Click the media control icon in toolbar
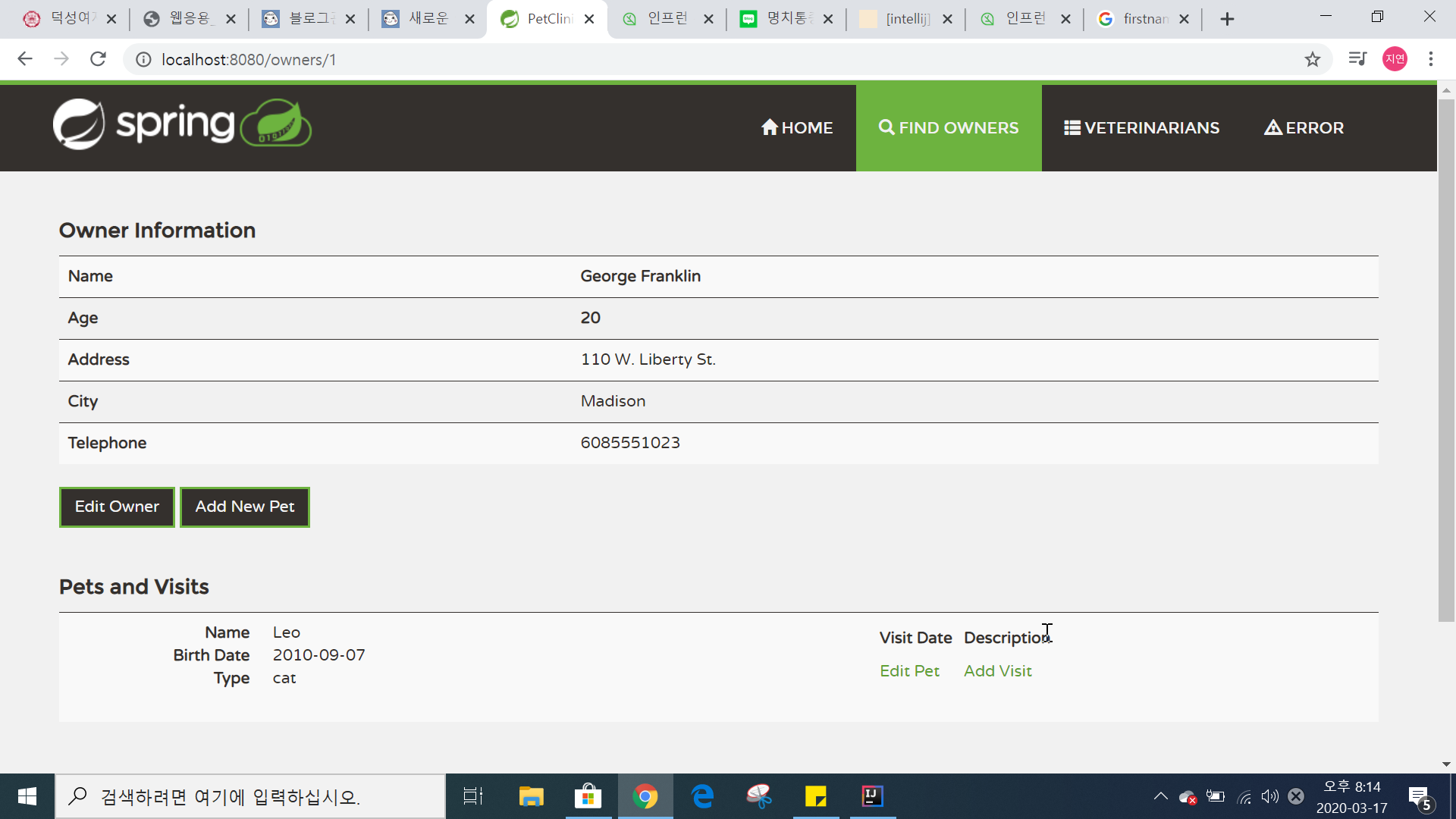The image size is (1456, 819). click(x=1357, y=59)
